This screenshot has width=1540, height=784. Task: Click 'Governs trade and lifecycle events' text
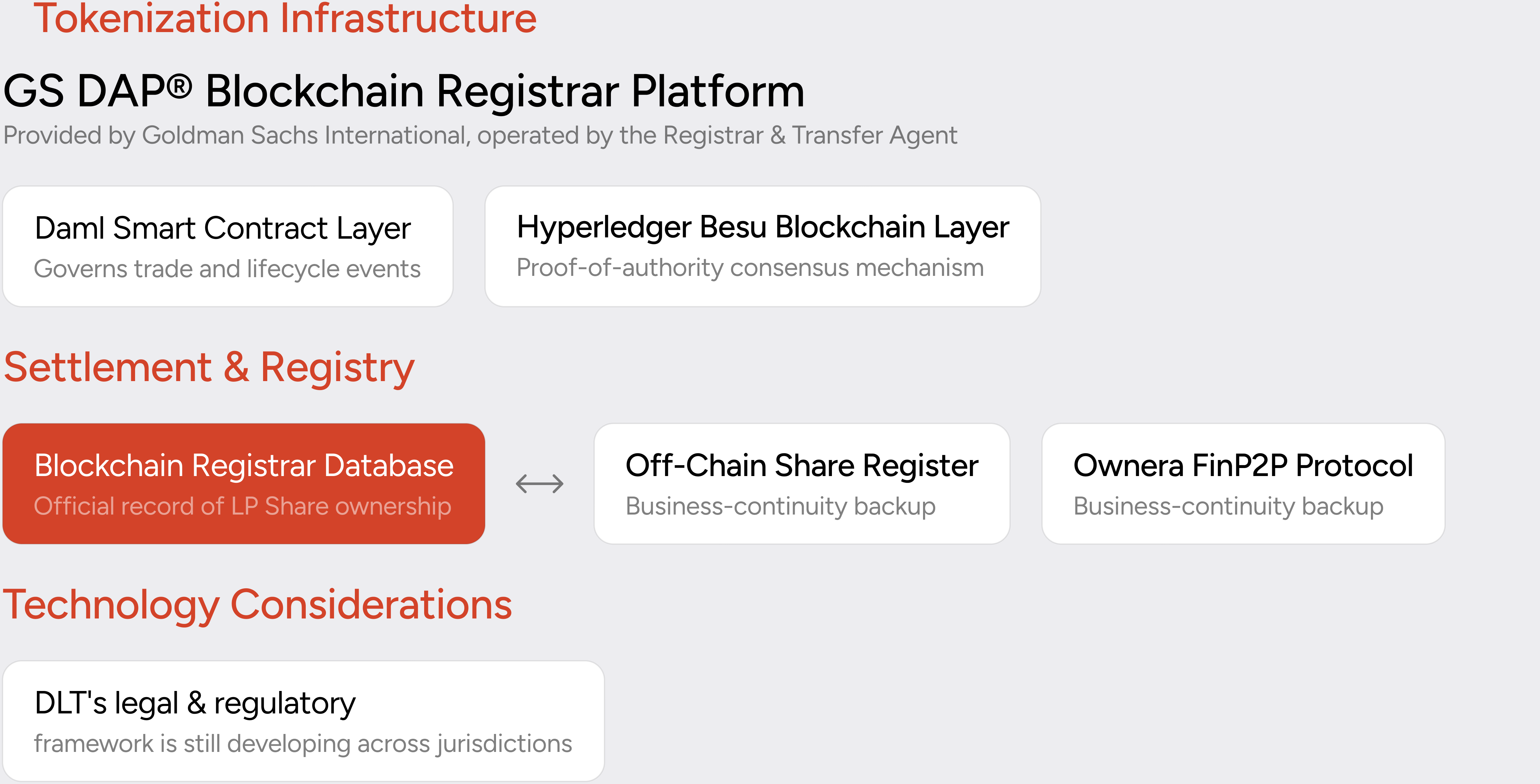click(227, 269)
